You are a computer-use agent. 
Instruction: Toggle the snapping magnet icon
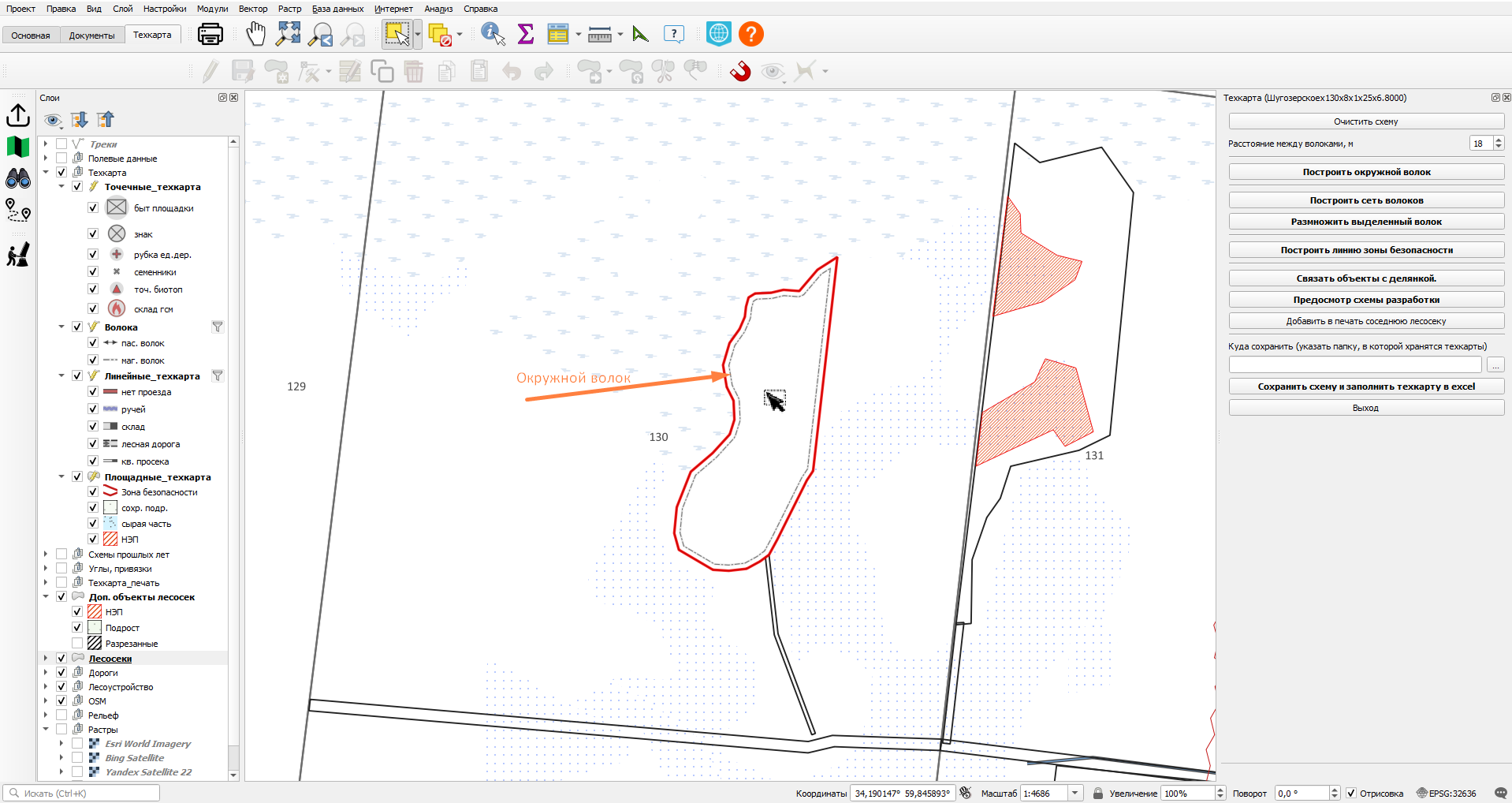pos(740,72)
